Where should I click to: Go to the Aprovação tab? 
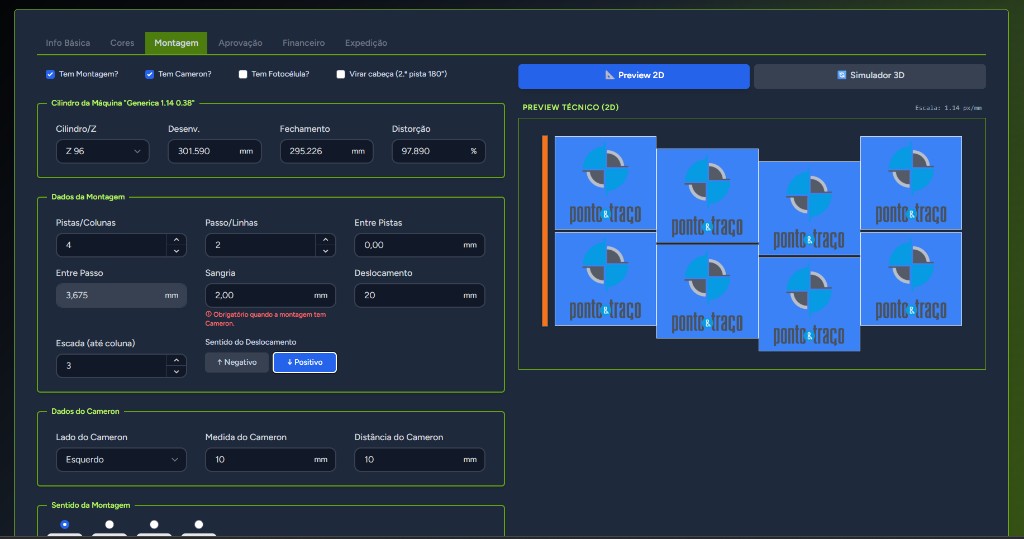point(240,43)
